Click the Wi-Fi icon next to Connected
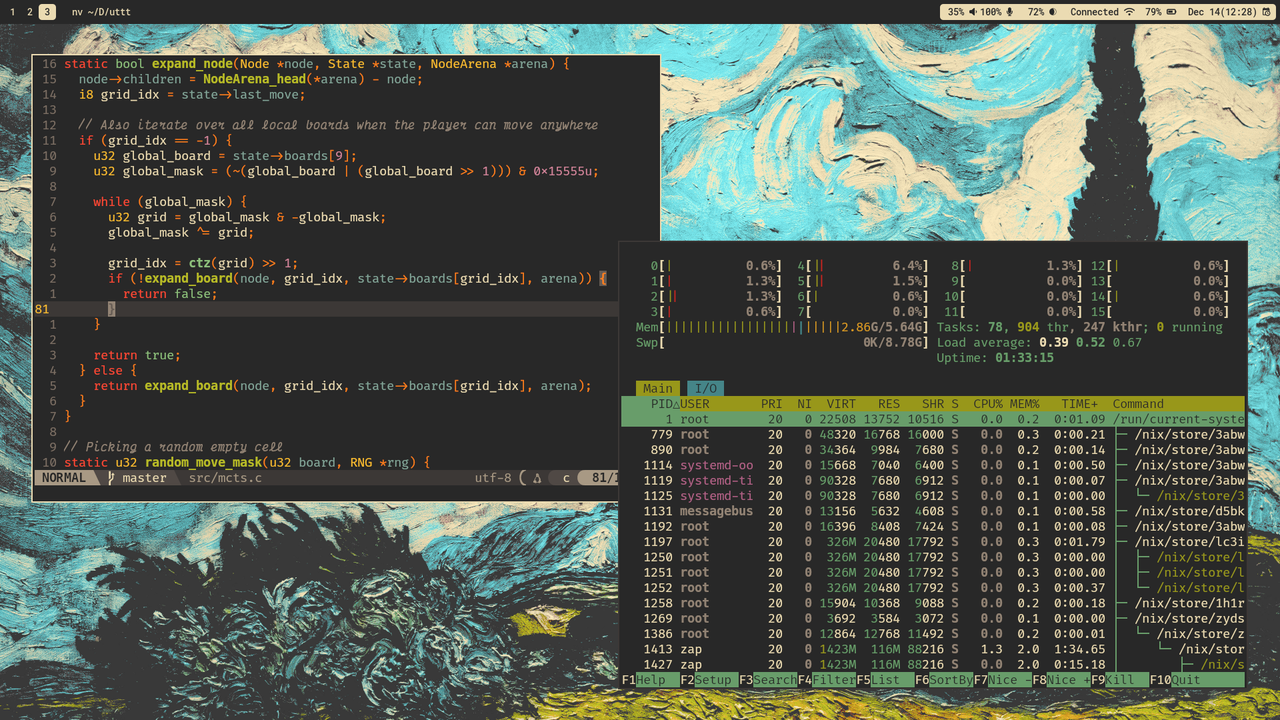This screenshot has height=720, width=1280. click(1130, 12)
